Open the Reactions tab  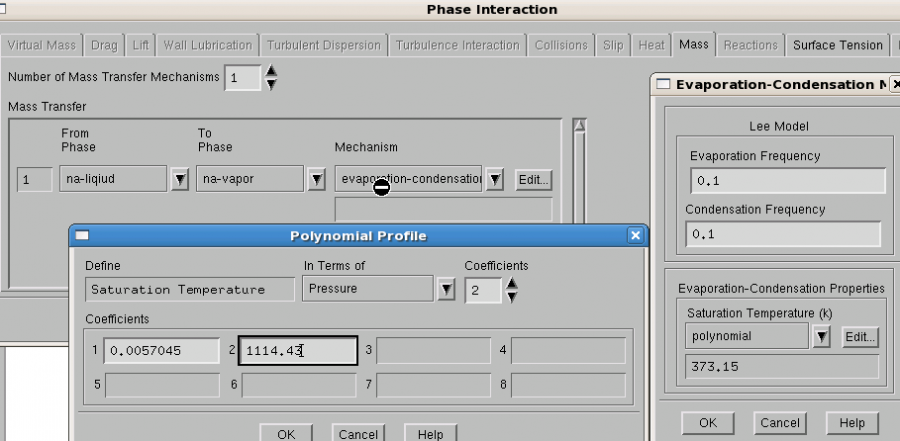tap(750, 45)
